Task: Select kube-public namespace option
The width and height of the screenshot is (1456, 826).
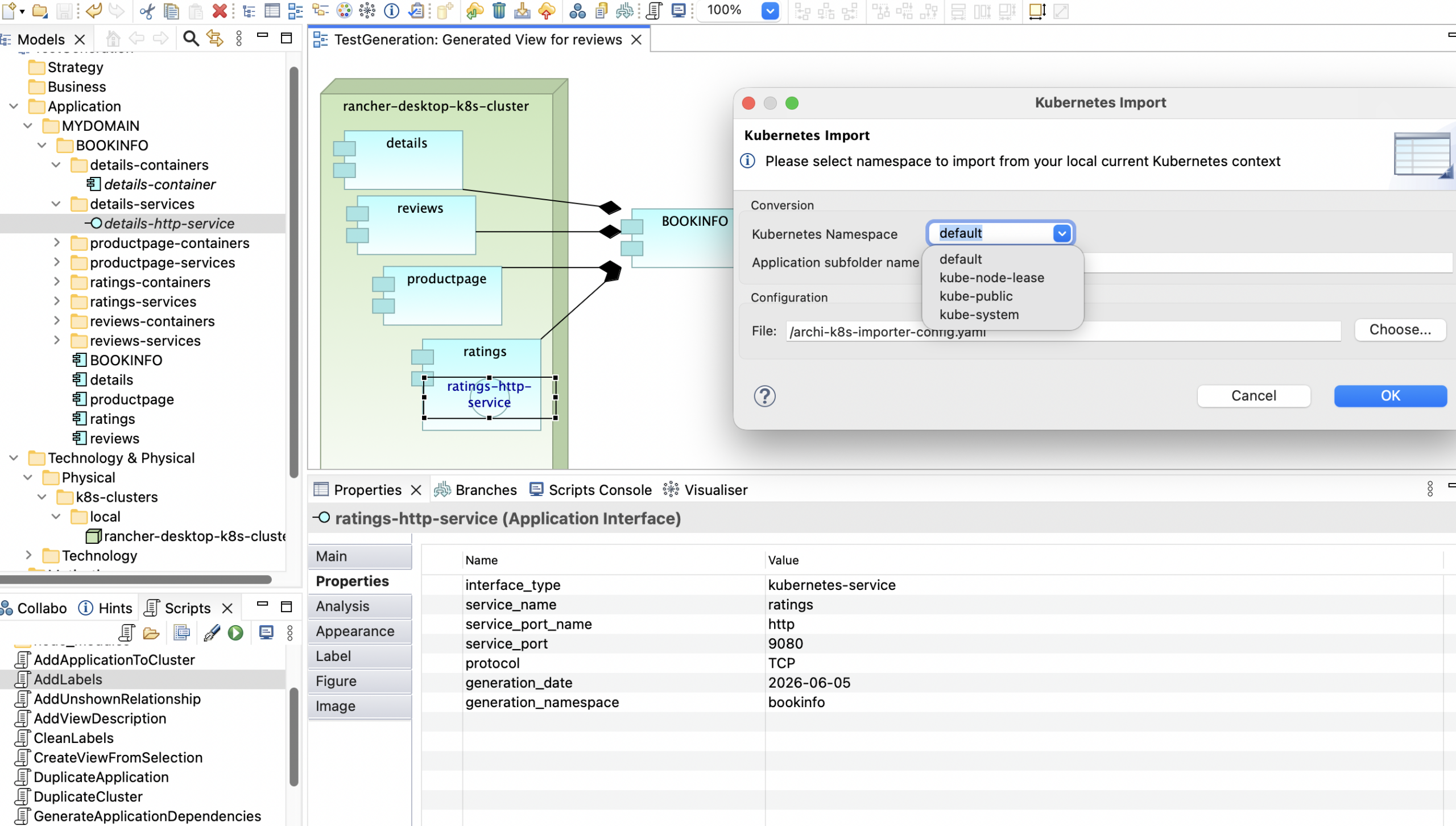Action: pos(975,296)
